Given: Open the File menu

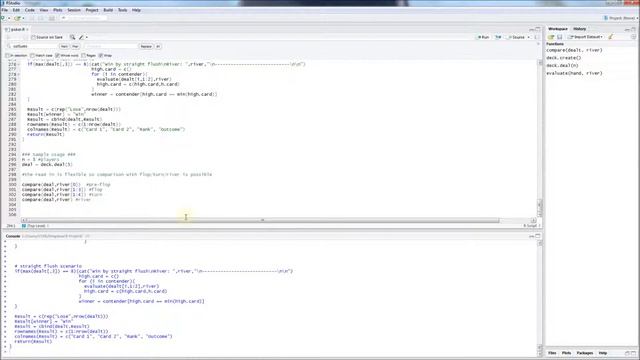Looking at the screenshot, I should (x=4, y=10).
